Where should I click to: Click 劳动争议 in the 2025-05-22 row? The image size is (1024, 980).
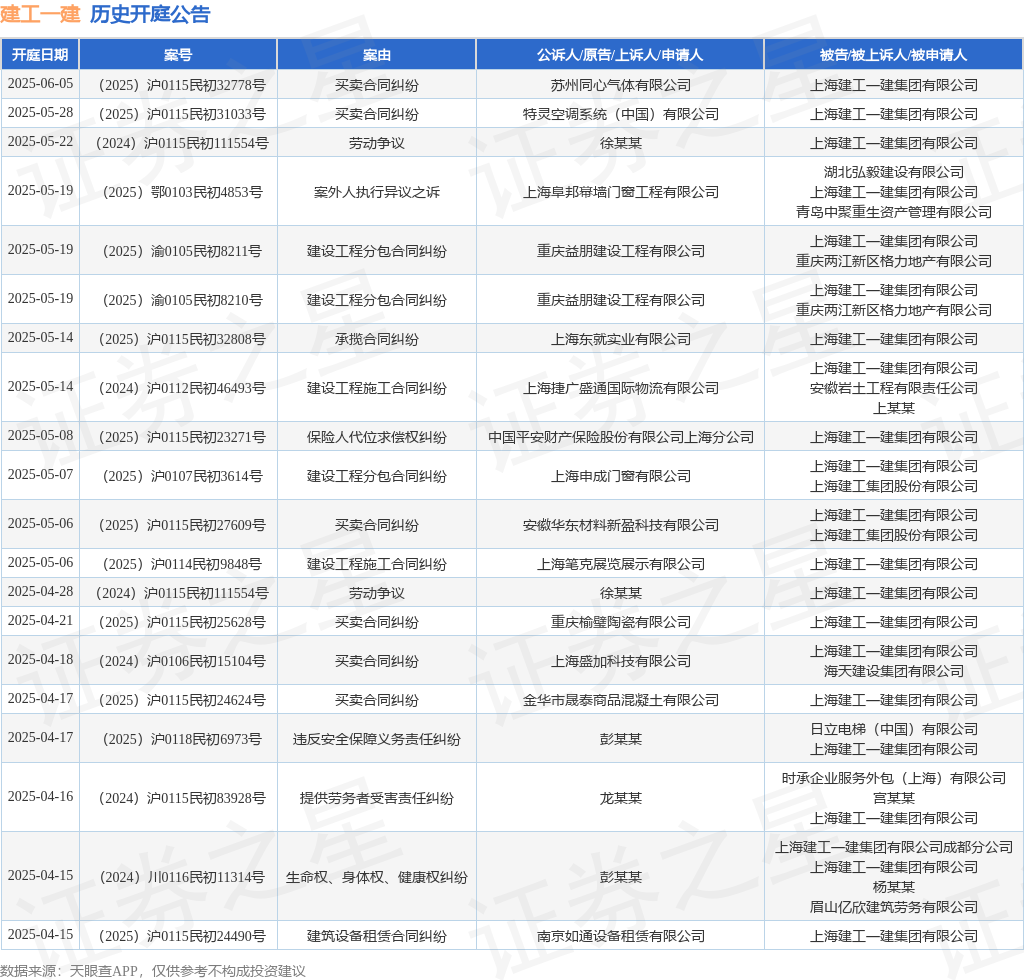pyautogui.click(x=377, y=143)
